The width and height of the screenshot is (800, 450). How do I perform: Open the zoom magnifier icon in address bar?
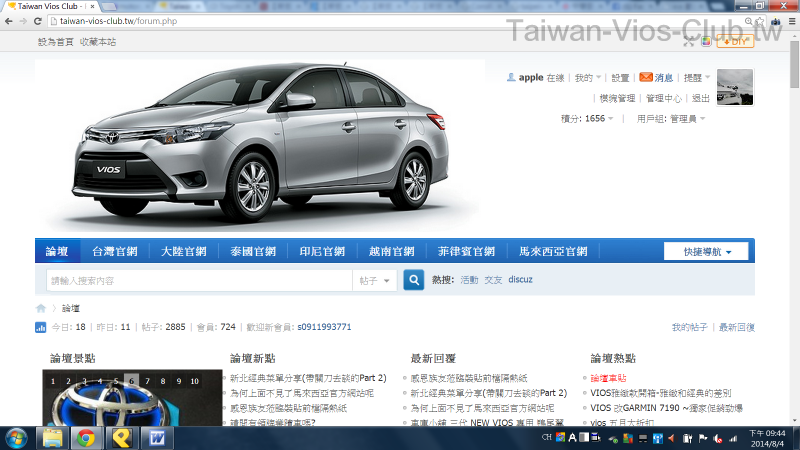[748, 21]
